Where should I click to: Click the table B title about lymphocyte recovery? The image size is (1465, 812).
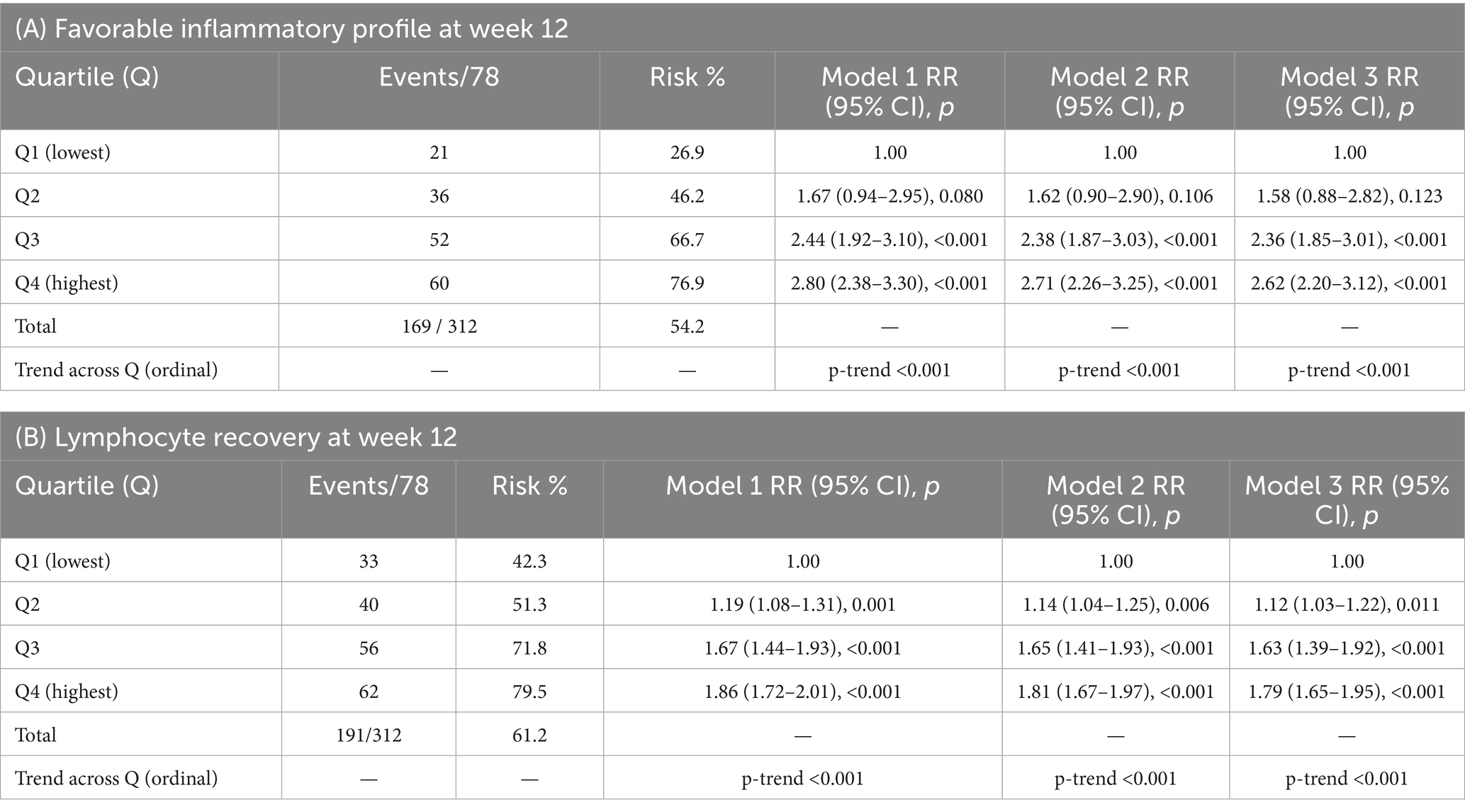[236, 437]
